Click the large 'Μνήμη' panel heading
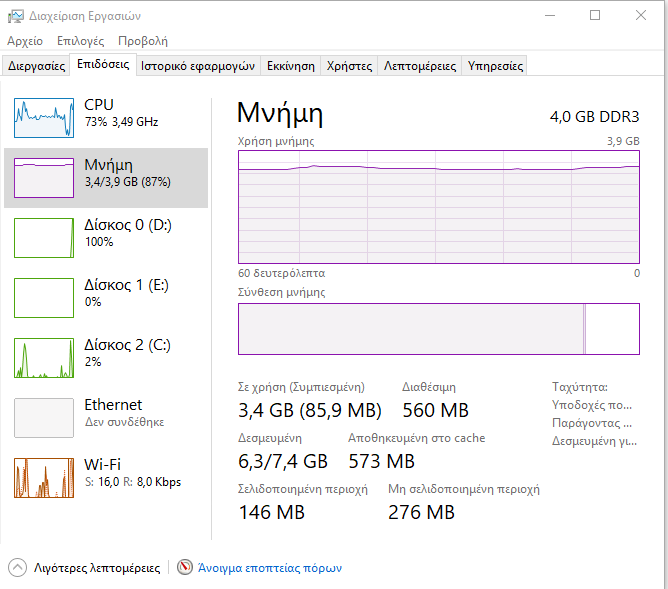The height and width of the screenshot is (589, 668). point(280,114)
